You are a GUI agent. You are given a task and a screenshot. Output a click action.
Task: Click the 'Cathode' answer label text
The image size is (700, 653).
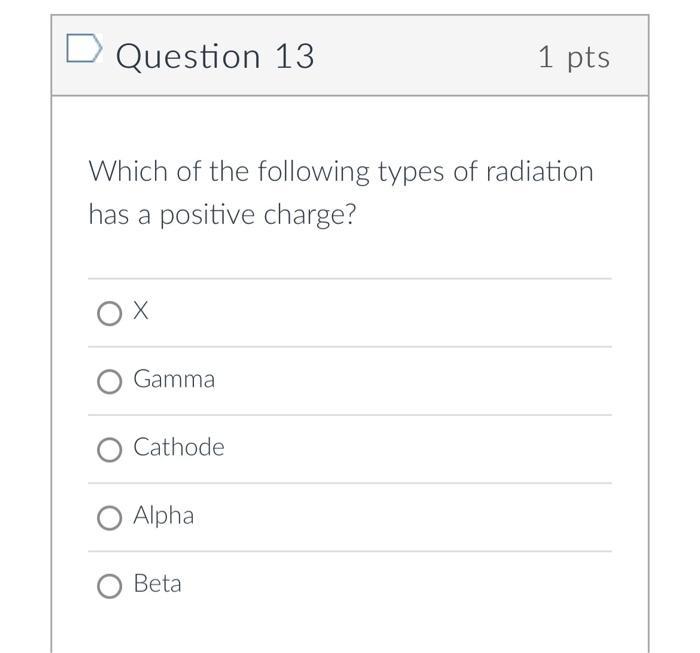tap(179, 447)
